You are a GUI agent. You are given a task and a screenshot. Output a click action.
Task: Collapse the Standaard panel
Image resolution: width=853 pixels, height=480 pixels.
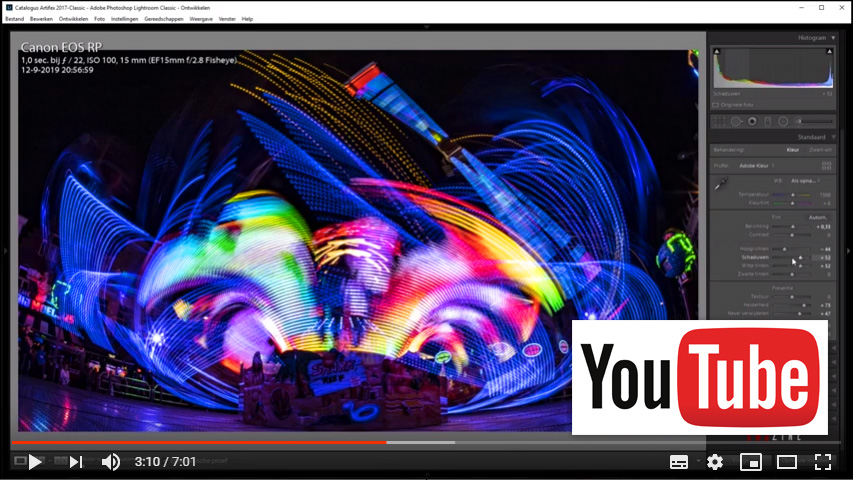833,137
